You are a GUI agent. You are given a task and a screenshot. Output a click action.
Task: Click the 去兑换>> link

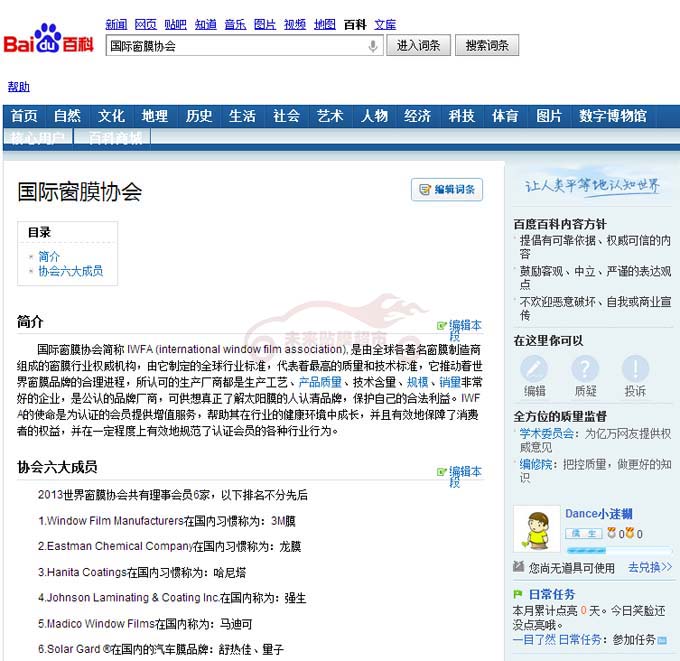point(650,567)
